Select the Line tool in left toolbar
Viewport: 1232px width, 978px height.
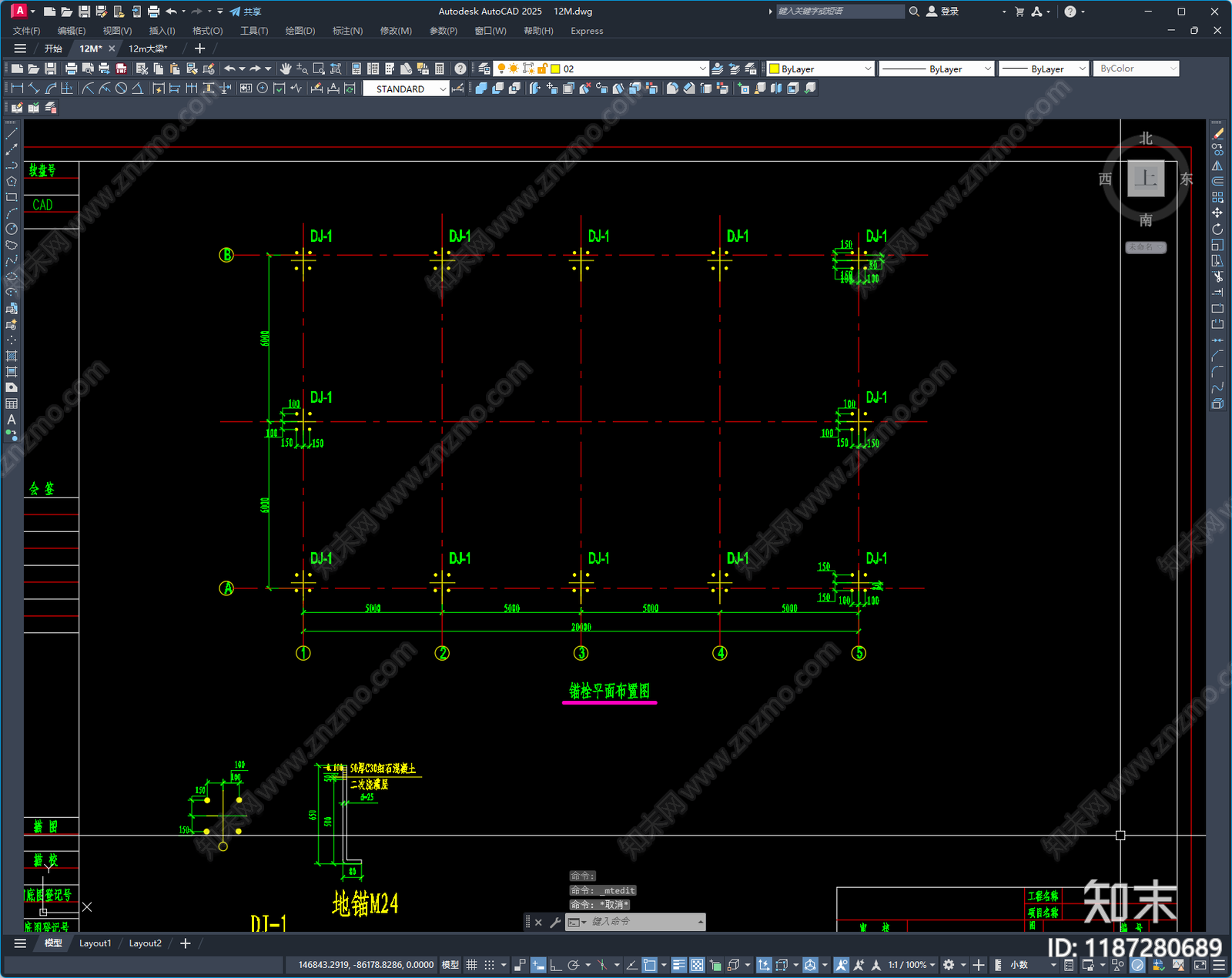pos(12,134)
